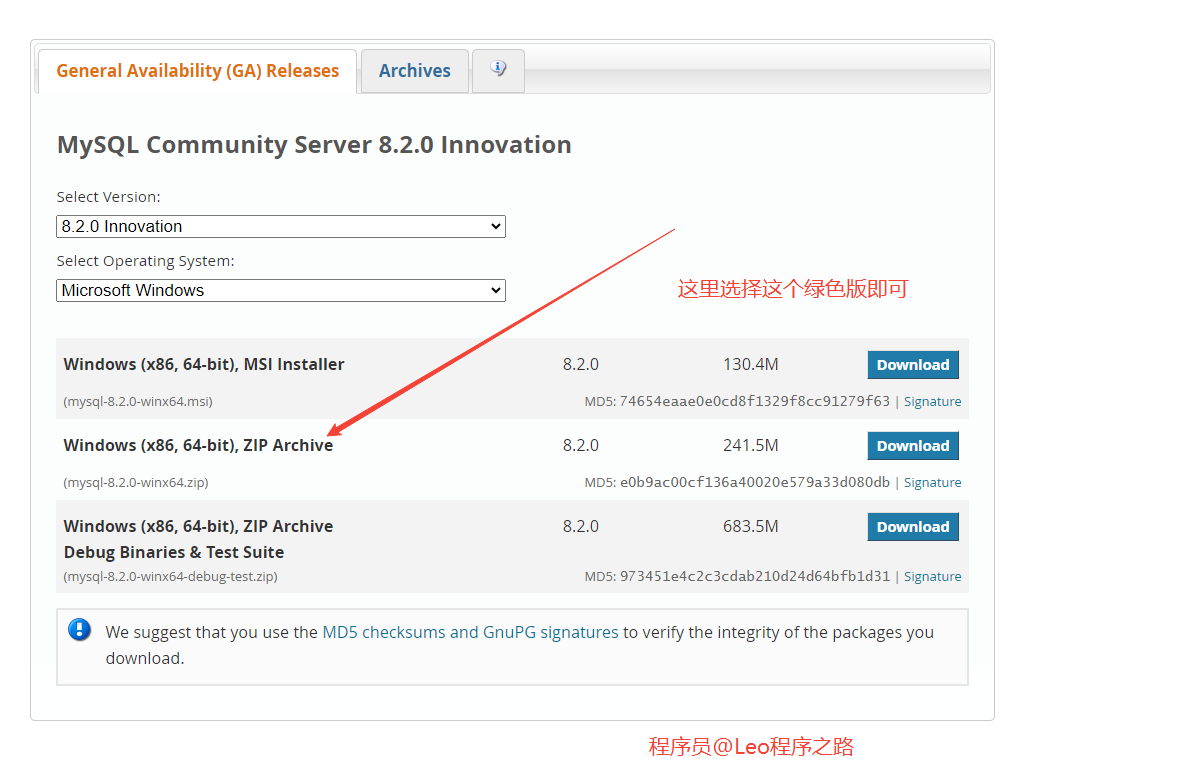Download the MSI Installer package
This screenshot has height=777, width=1177.
913,365
